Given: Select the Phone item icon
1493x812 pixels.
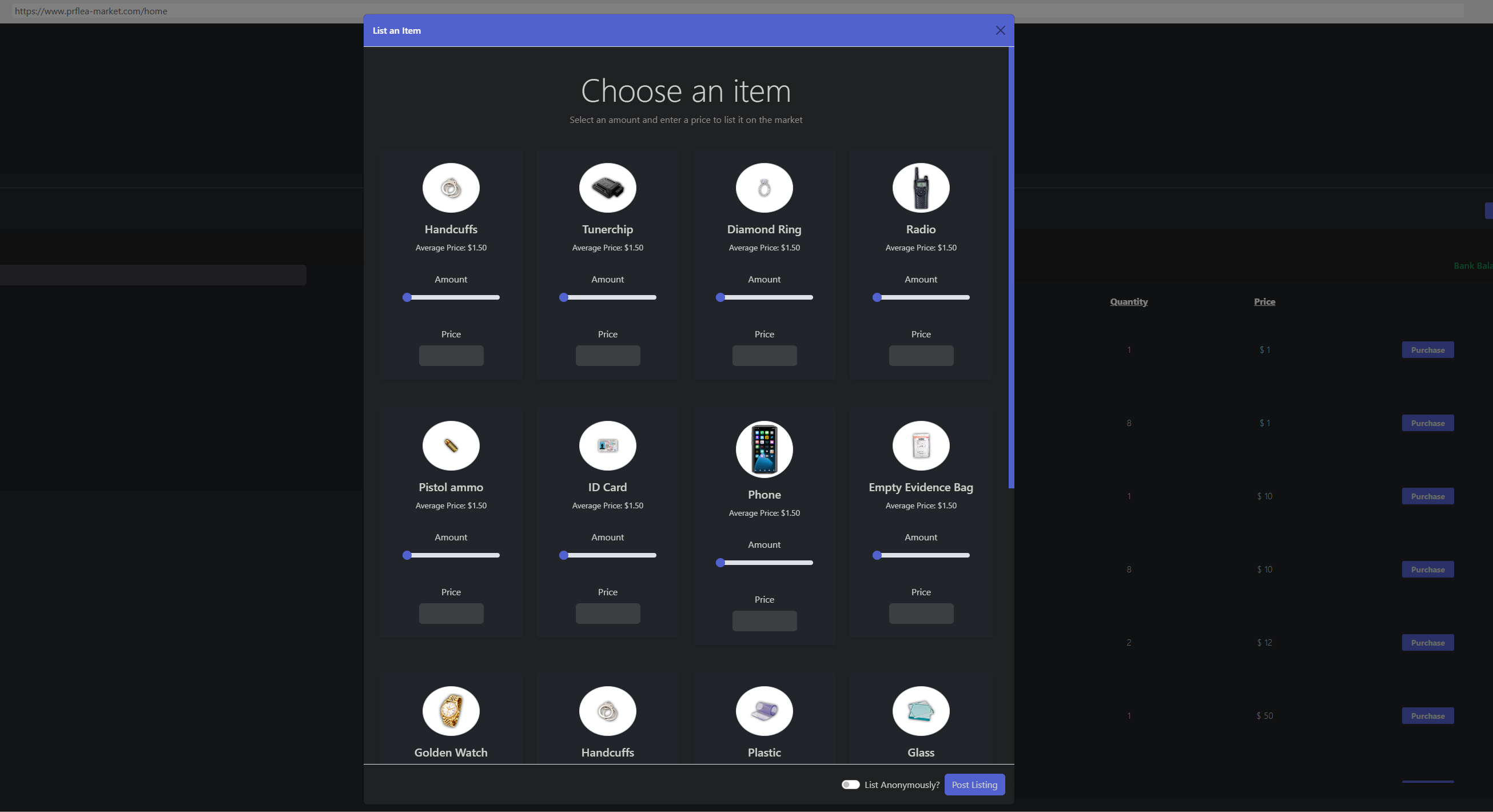Looking at the screenshot, I should point(764,450).
